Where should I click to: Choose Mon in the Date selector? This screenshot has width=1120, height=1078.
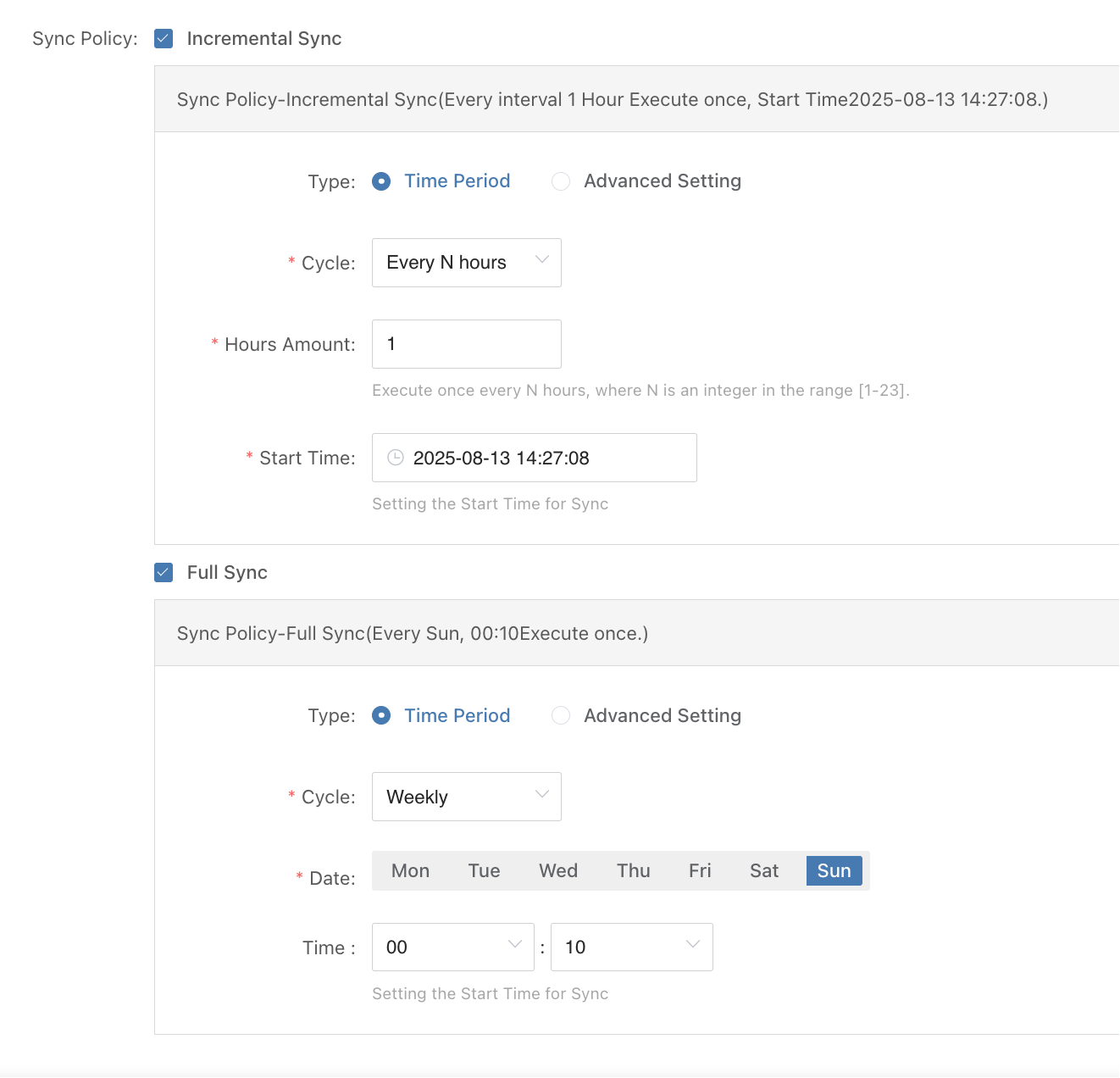(410, 871)
